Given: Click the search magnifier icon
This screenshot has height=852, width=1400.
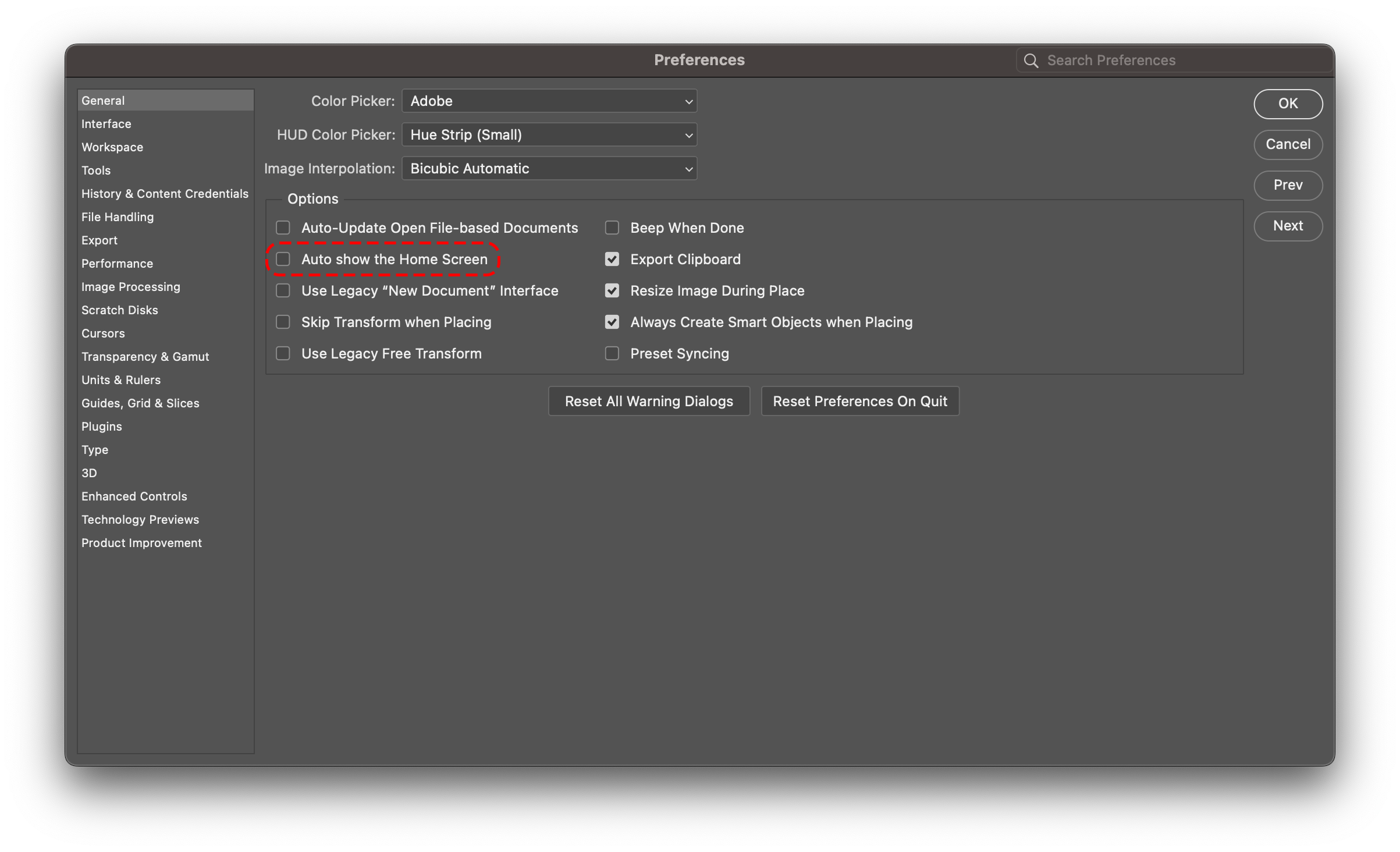Looking at the screenshot, I should coord(1031,61).
